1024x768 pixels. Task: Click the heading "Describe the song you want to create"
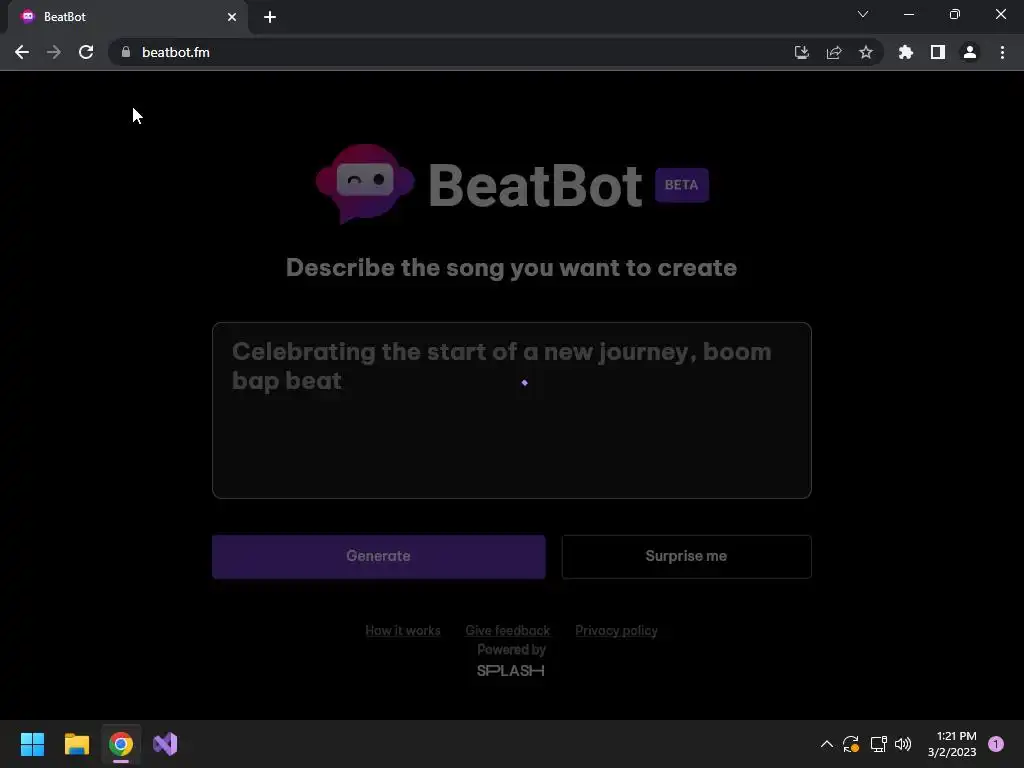click(x=511, y=268)
